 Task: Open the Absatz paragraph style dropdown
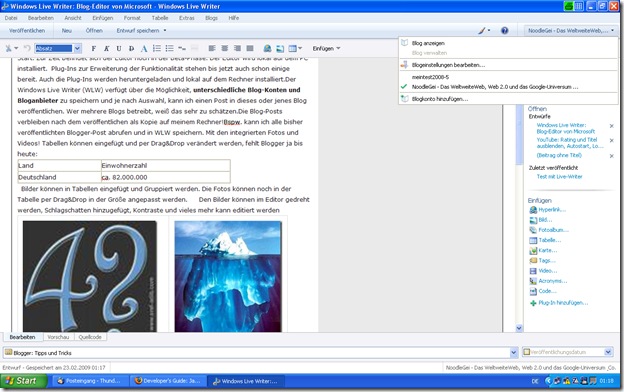[77, 49]
